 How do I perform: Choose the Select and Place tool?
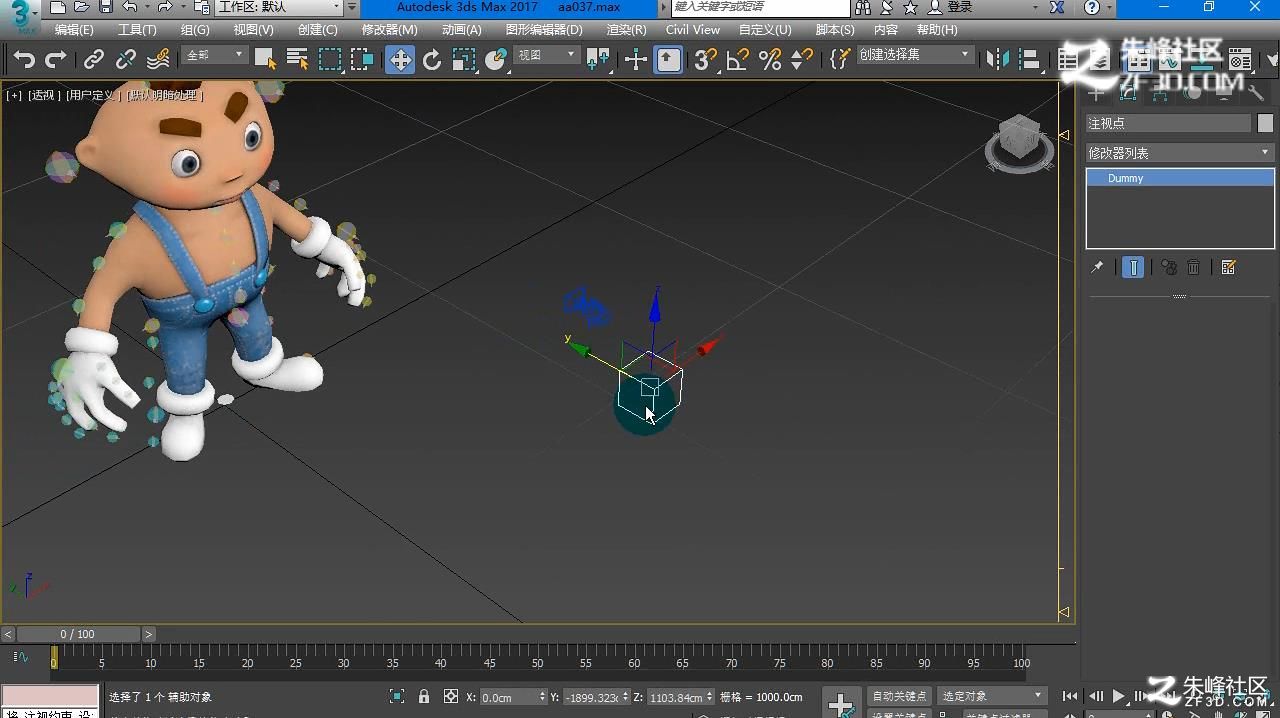click(496, 60)
